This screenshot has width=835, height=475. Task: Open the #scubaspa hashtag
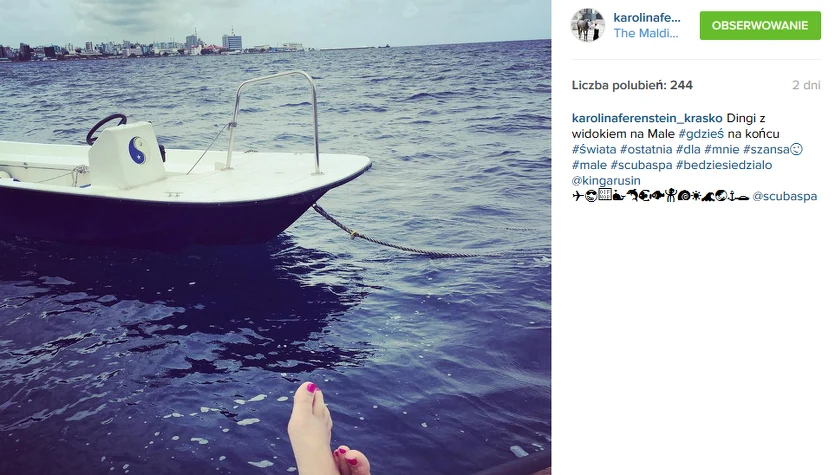[x=641, y=165]
